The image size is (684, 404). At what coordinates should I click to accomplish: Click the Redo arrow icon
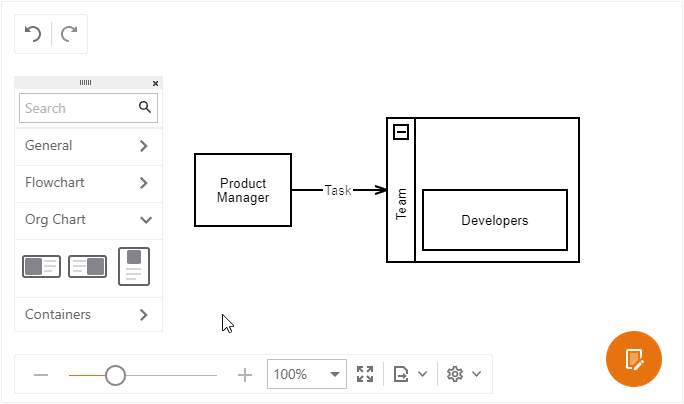point(69,34)
